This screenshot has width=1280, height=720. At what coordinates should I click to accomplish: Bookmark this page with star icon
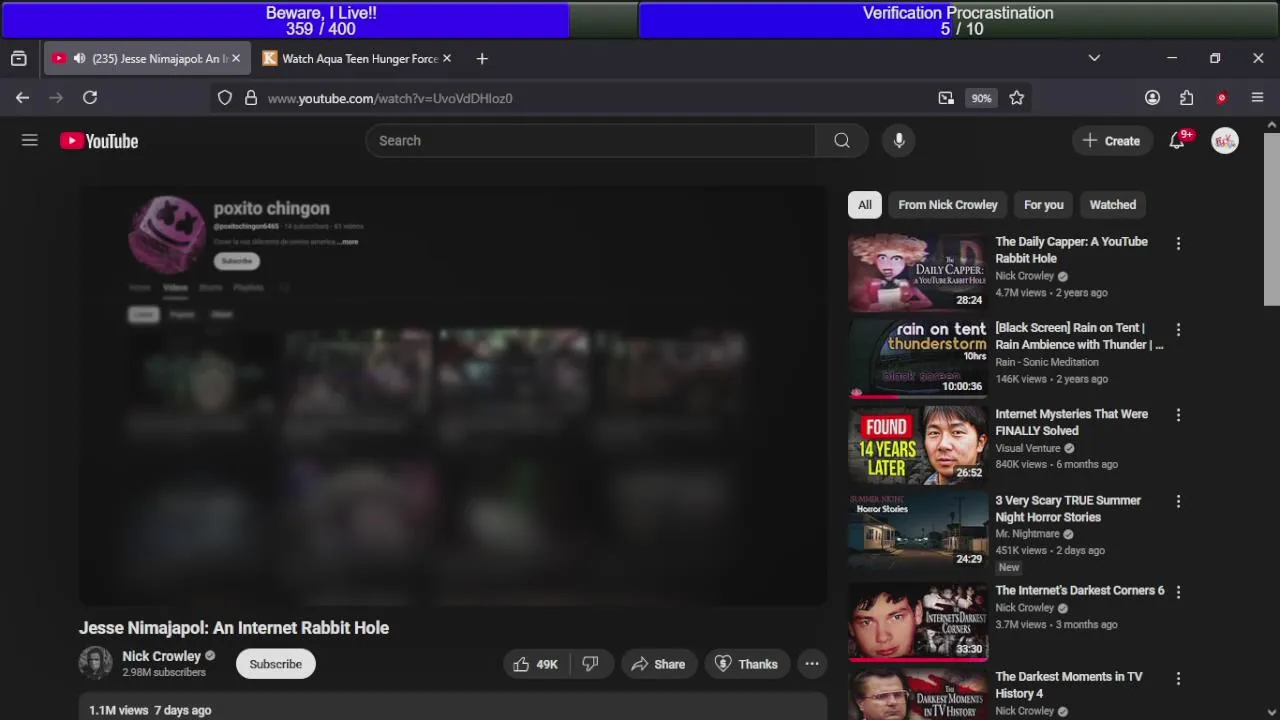point(1017,98)
